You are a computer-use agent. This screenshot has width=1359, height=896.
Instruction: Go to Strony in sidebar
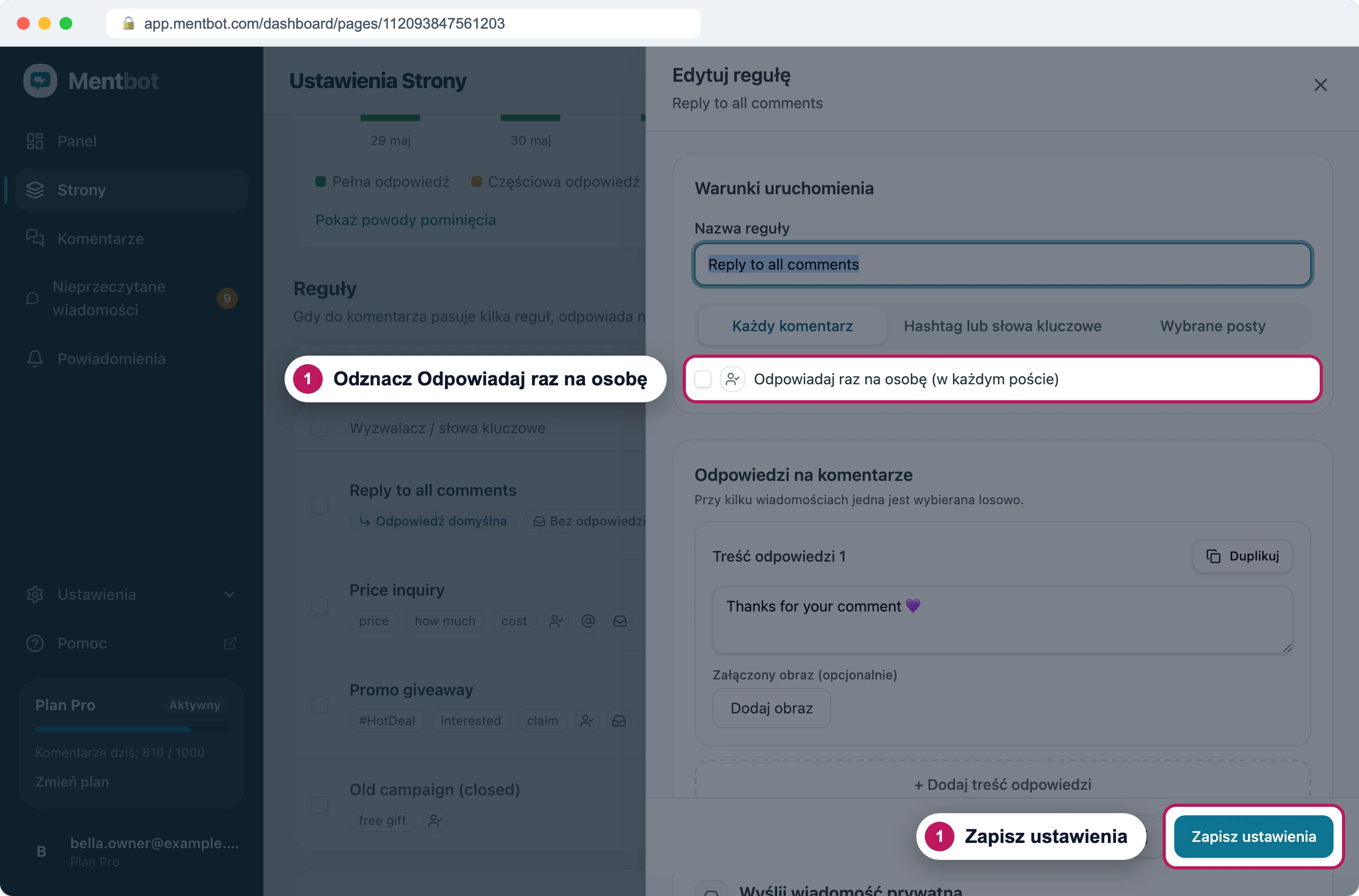click(131, 189)
